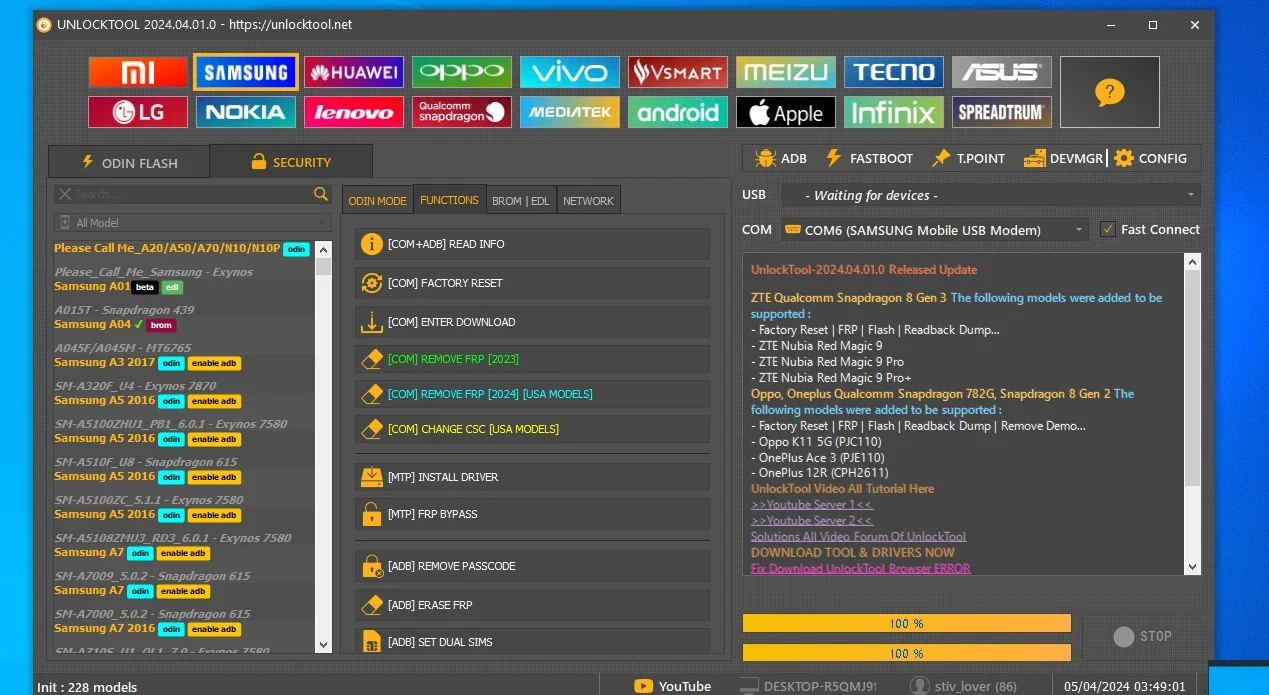Expand the USB devices dropdown
1269x695 pixels.
(x=991, y=195)
